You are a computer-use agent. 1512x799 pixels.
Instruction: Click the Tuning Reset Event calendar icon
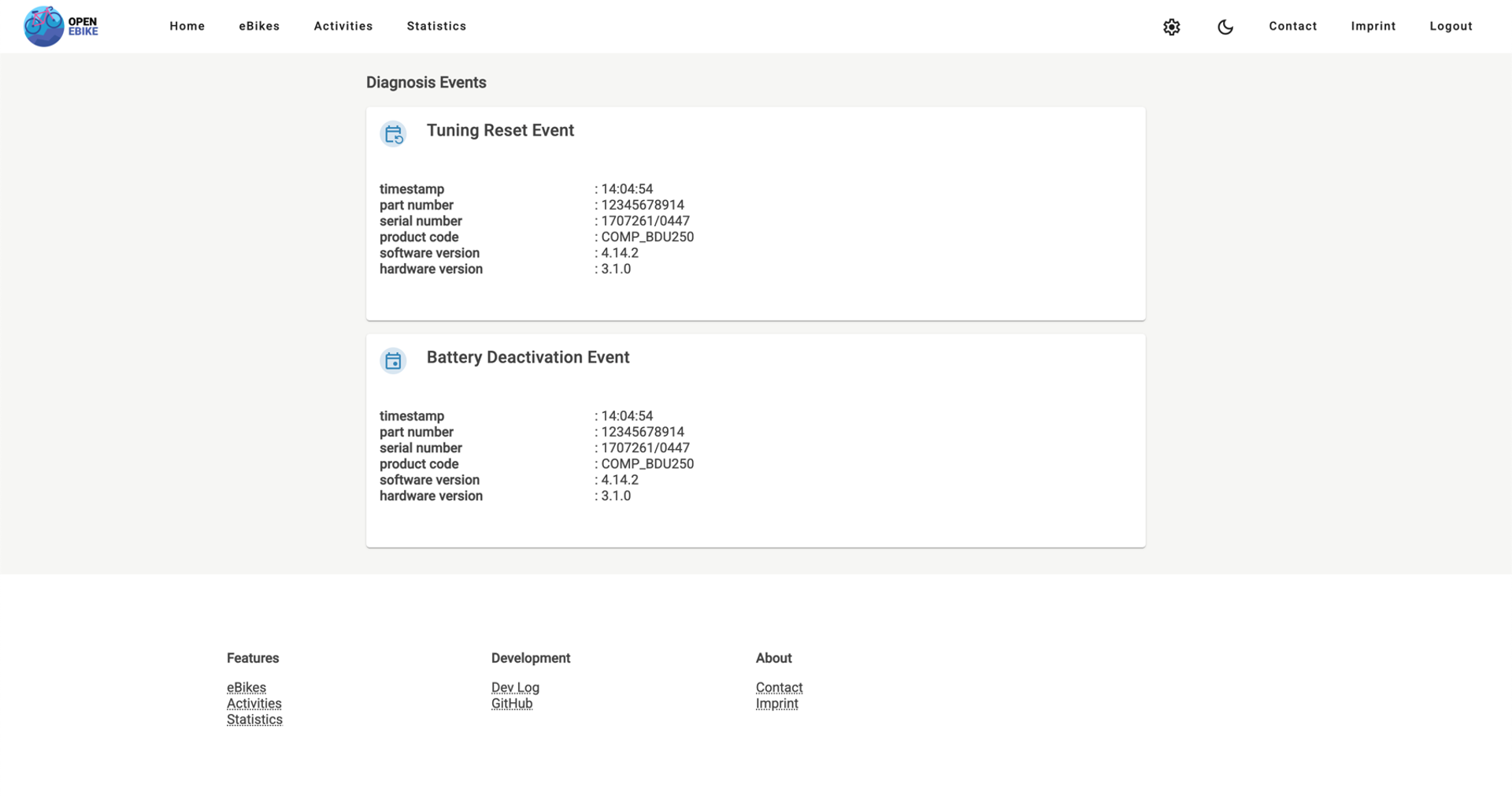coord(393,134)
